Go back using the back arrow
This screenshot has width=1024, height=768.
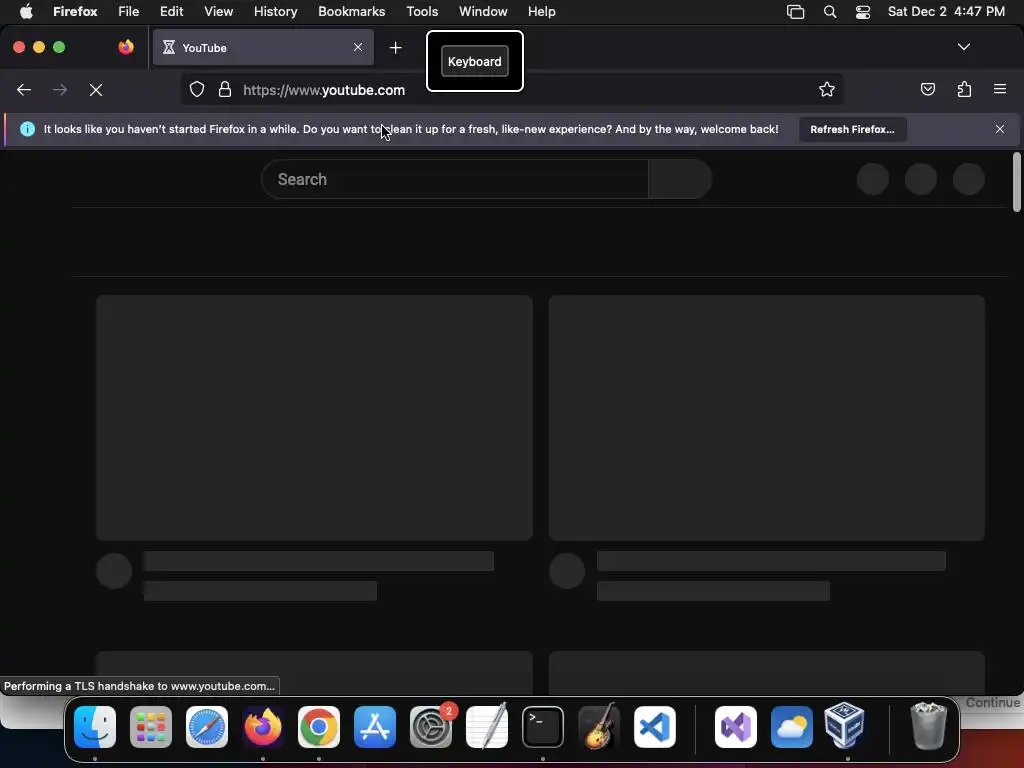(24, 90)
